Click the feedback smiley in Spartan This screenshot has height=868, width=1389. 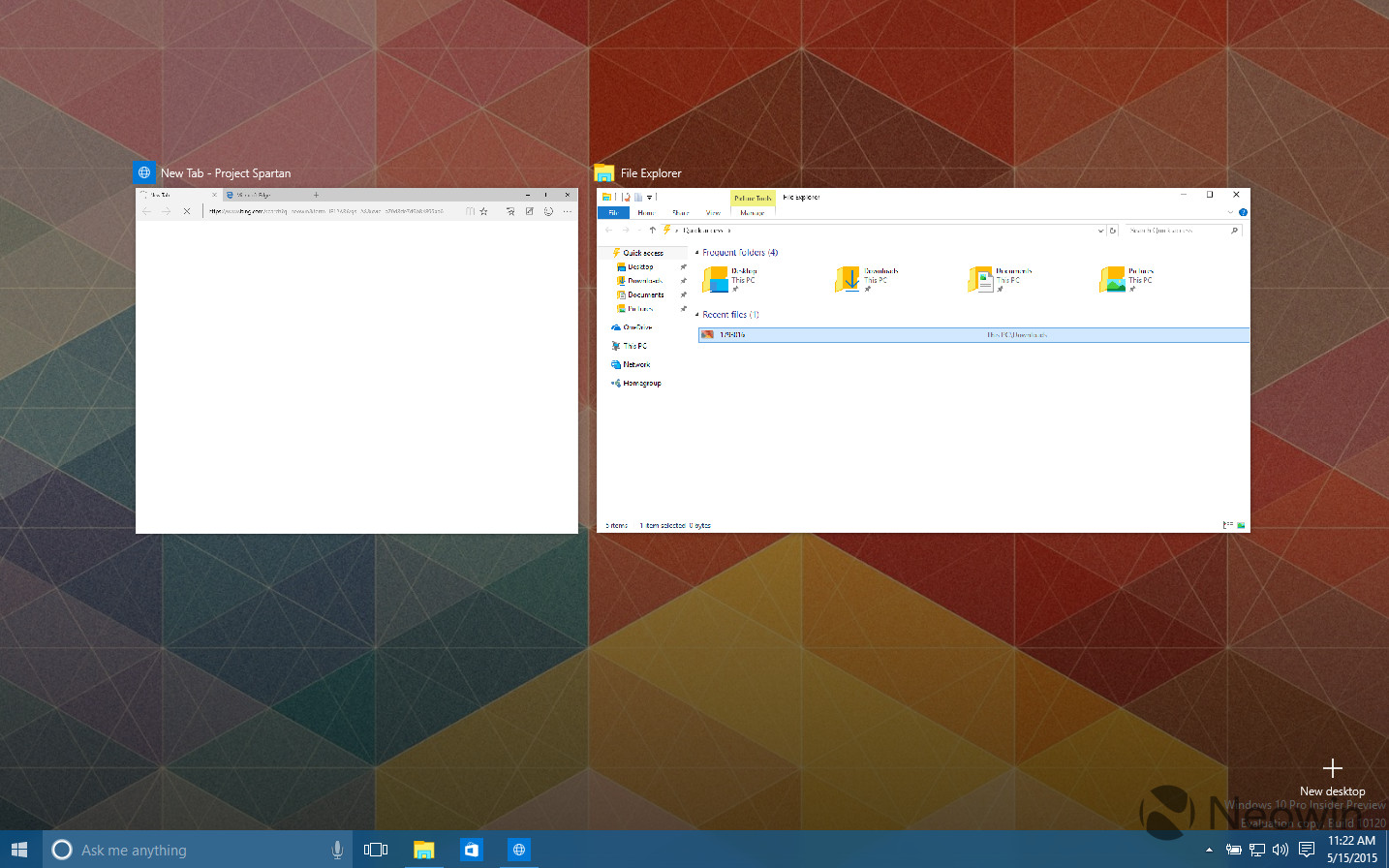(548, 211)
